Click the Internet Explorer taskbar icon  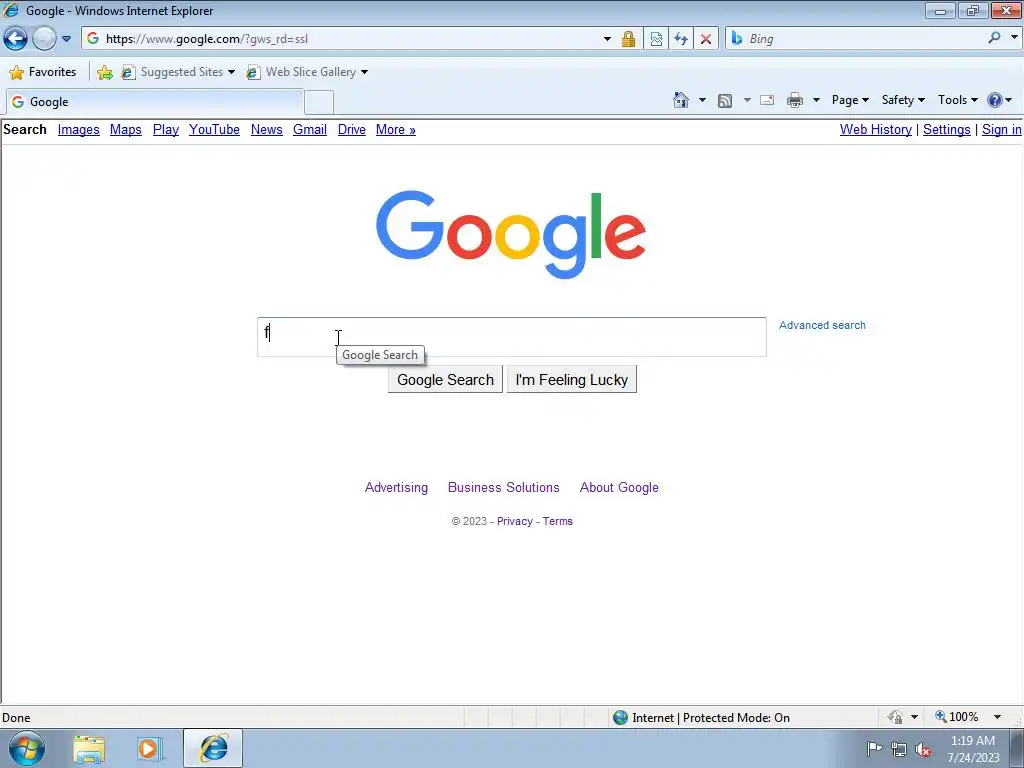point(213,748)
